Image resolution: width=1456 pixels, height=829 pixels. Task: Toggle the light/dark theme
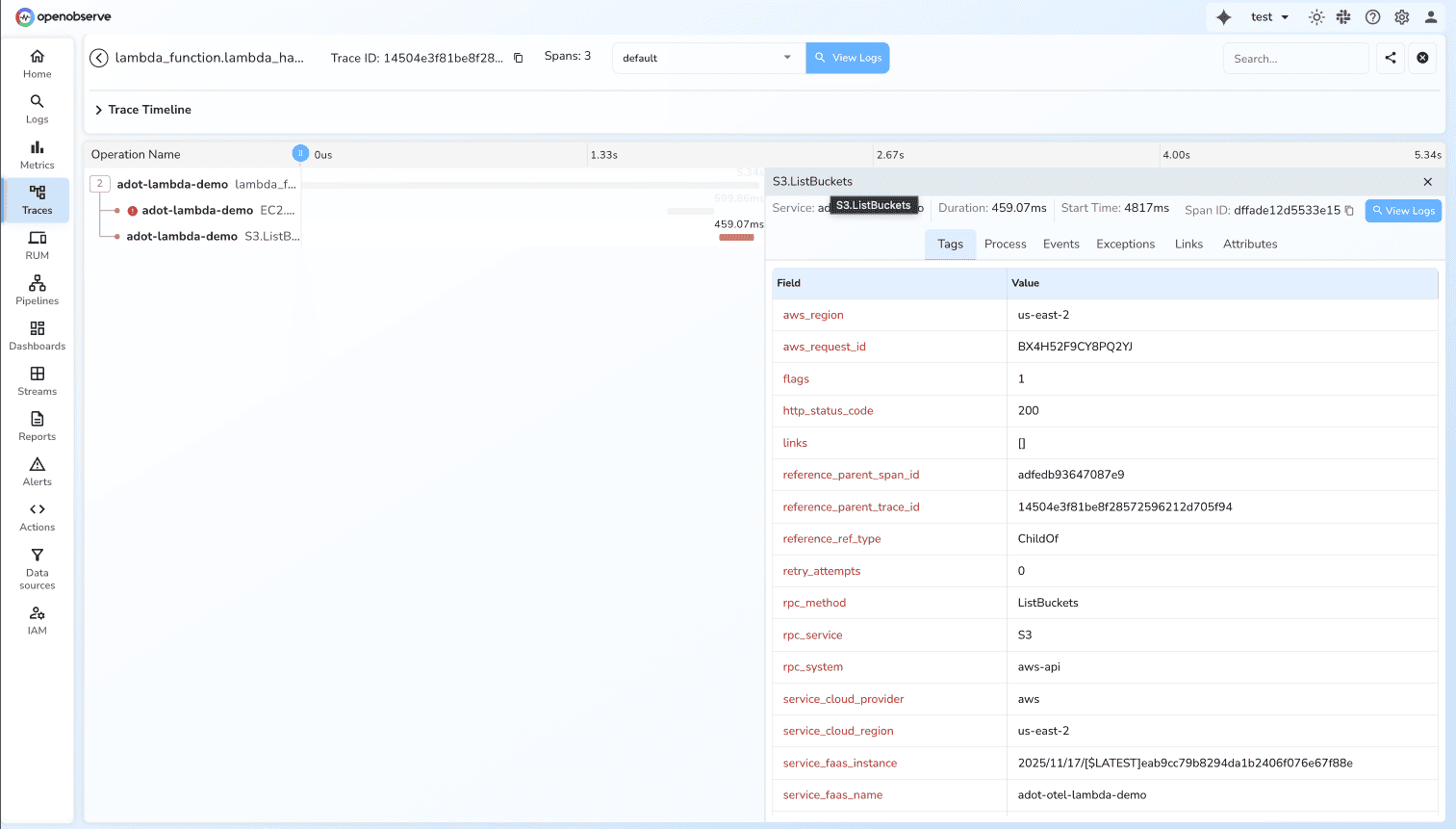coord(1316,17)
